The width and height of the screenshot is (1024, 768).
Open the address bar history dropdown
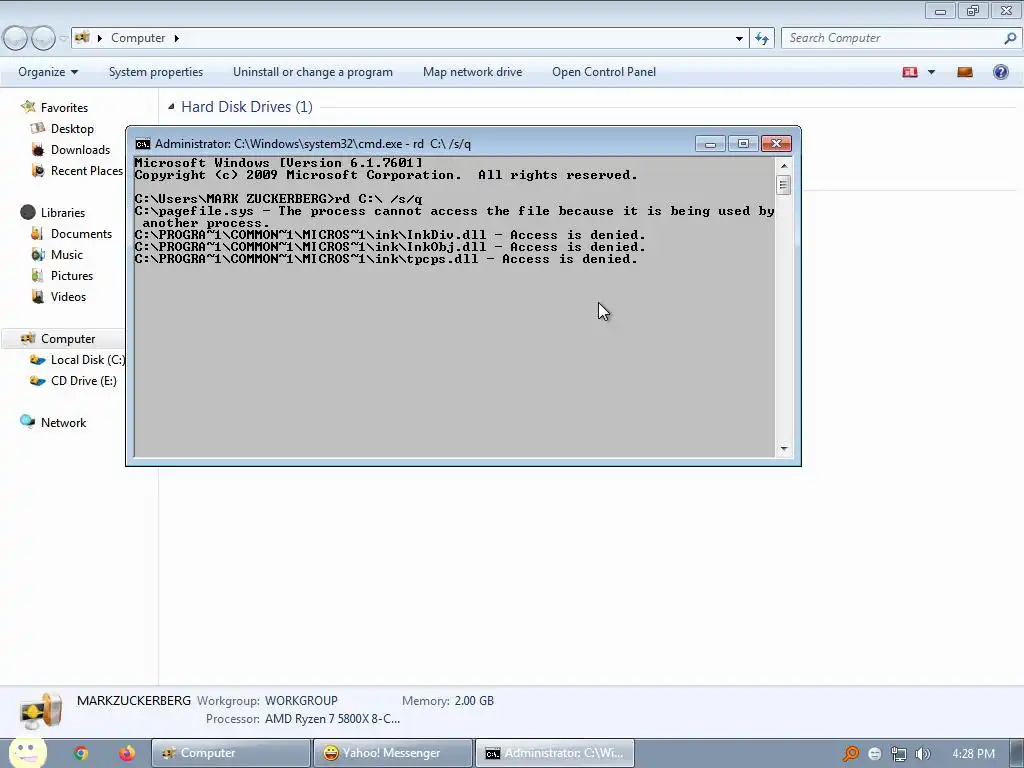coord(739,39)
